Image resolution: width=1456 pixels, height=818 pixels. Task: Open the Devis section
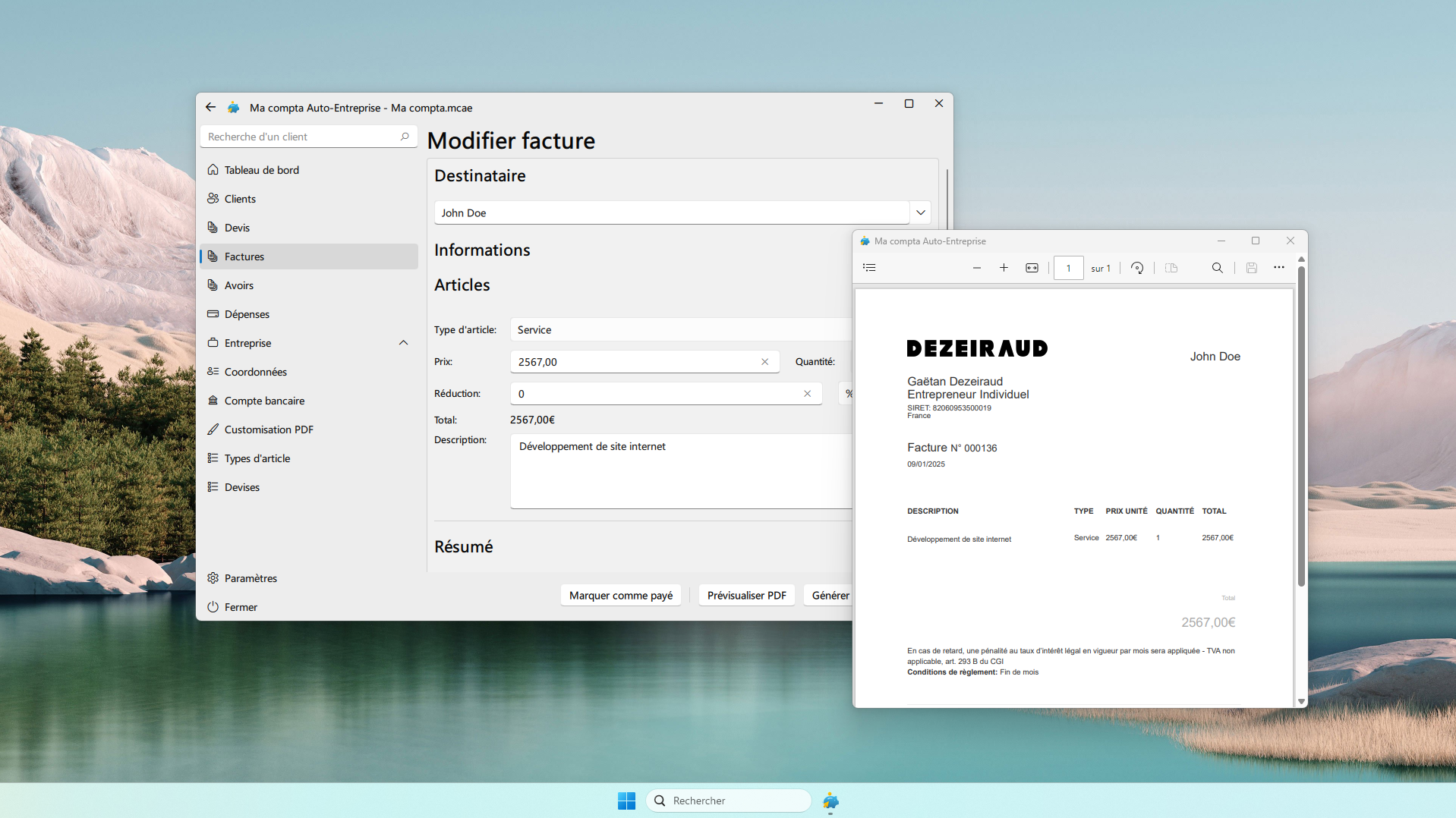pyautogui.click(x=236, y=227)
